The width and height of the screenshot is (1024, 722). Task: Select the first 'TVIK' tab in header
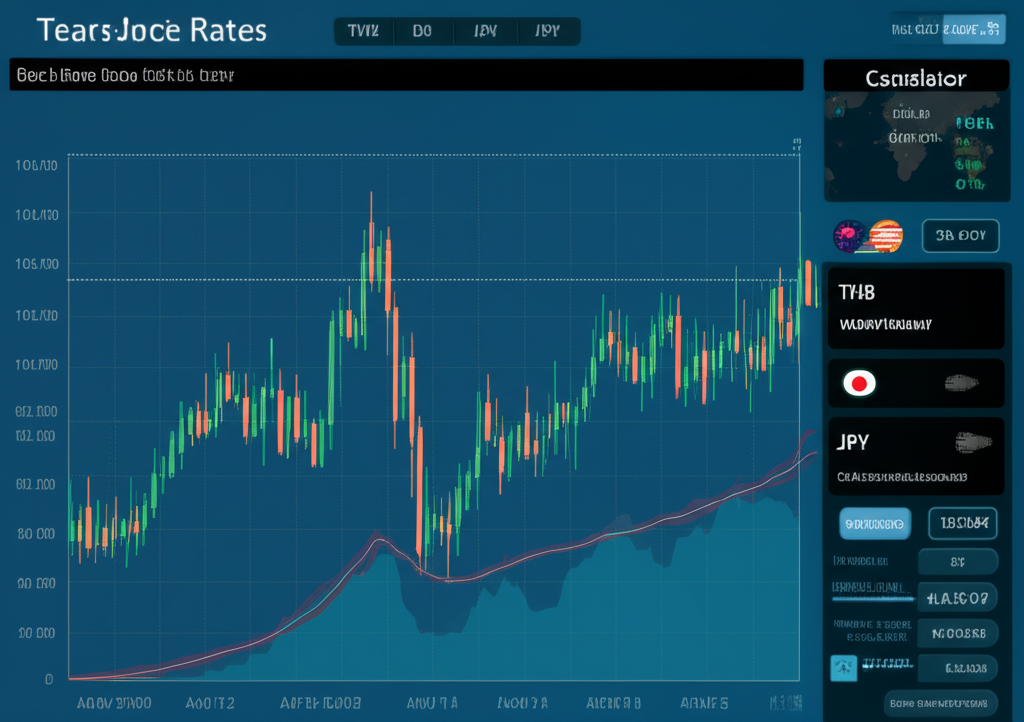click(x=362, y=31)
